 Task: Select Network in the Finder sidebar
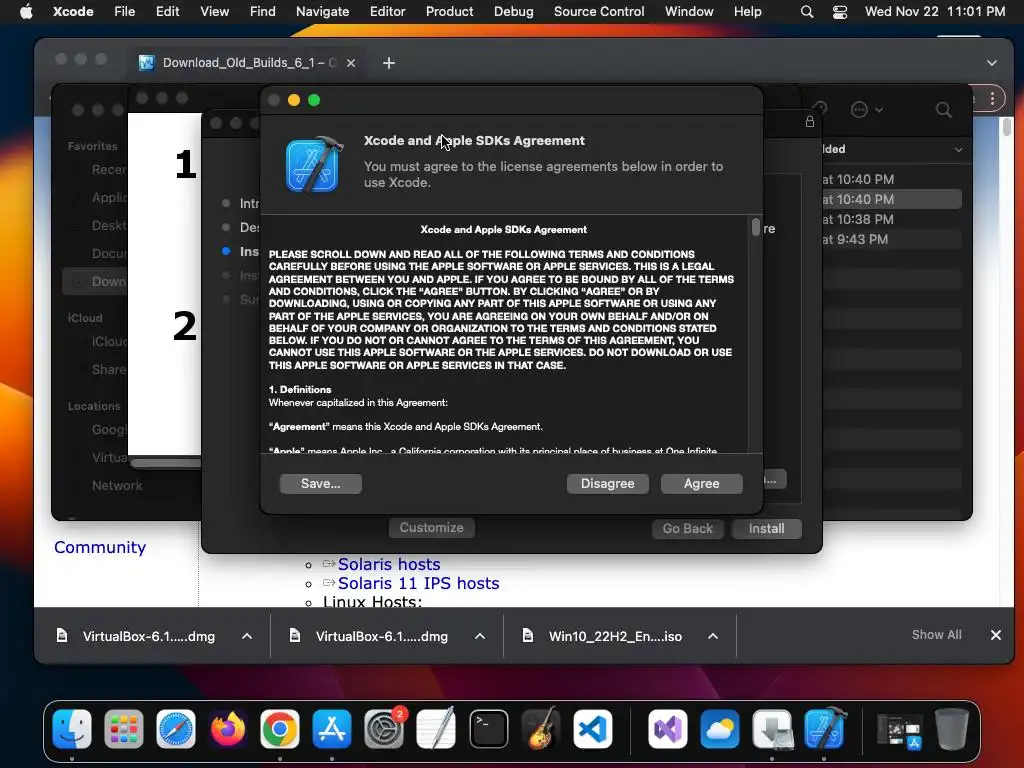point(116,485)
